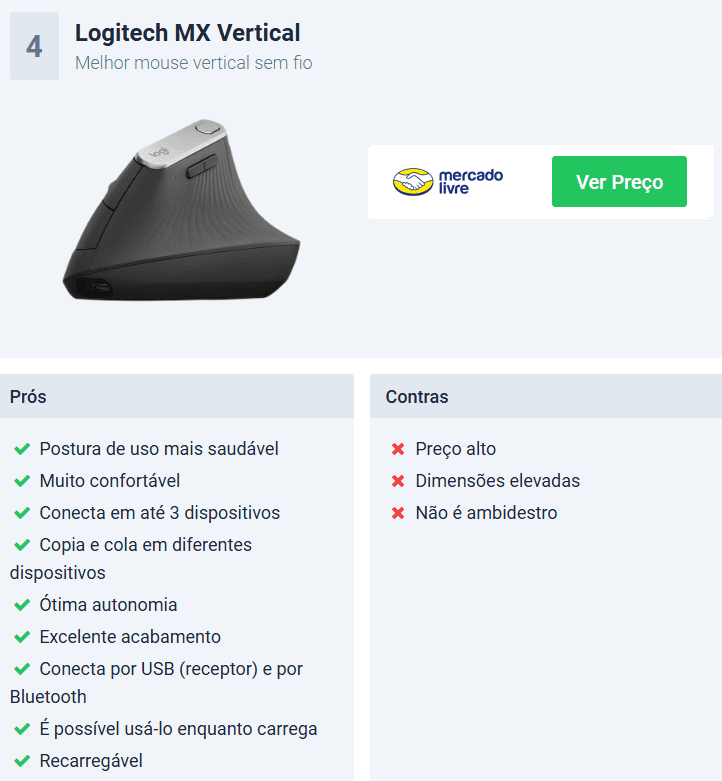Click the Melhor mouse vertical sem fio subtitle

[194, 63]
